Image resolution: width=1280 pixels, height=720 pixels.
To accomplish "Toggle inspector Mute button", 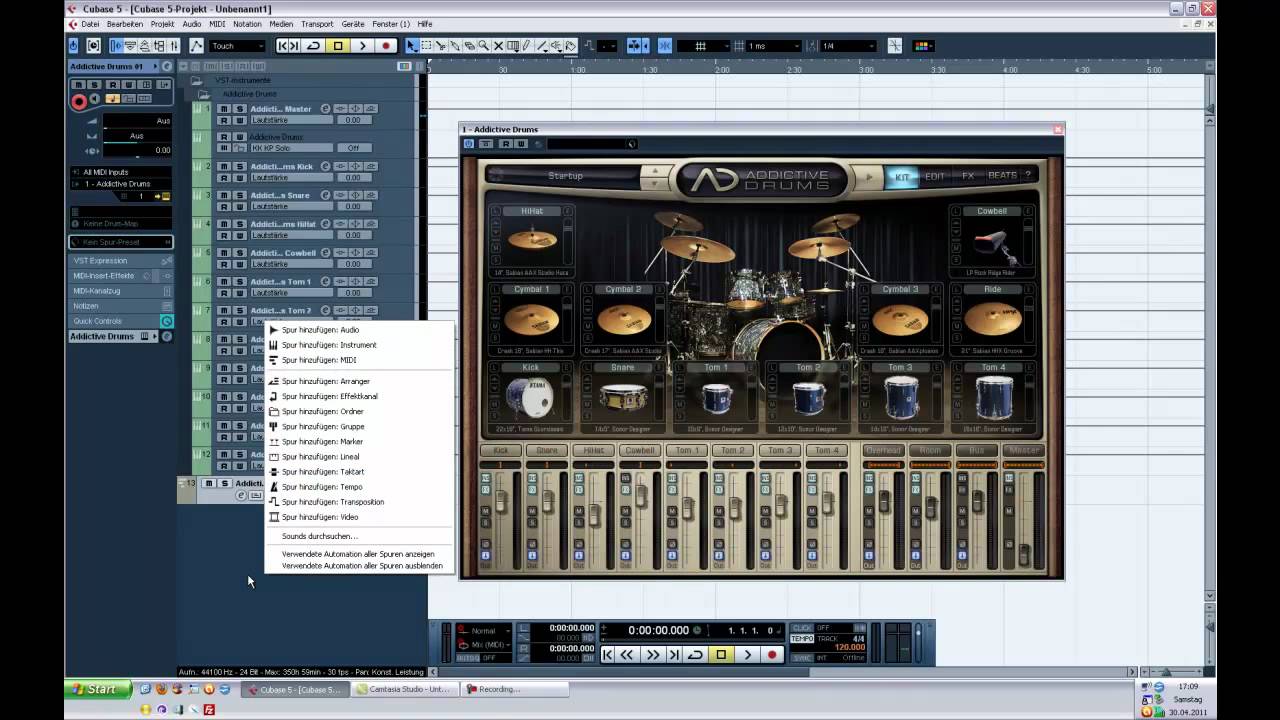I will [78, 85].
